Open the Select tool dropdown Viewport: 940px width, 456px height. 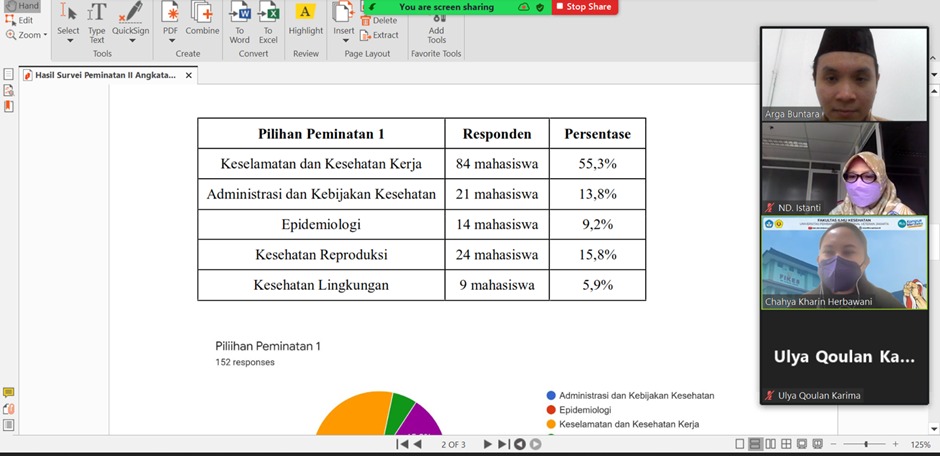tap(69, 41)
